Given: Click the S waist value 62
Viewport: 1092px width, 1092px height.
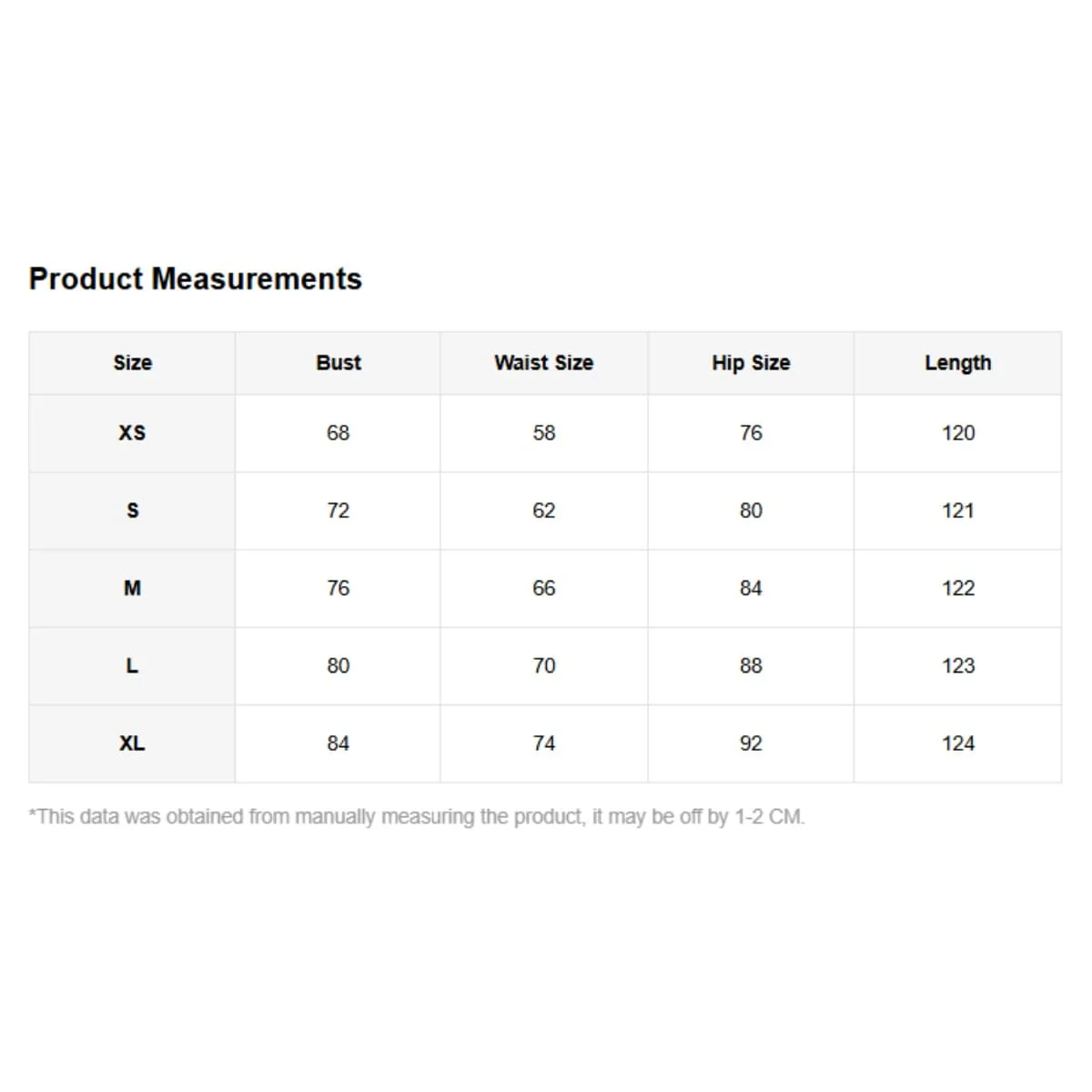Looking at the screenshot, I should (x=544, y=511).
